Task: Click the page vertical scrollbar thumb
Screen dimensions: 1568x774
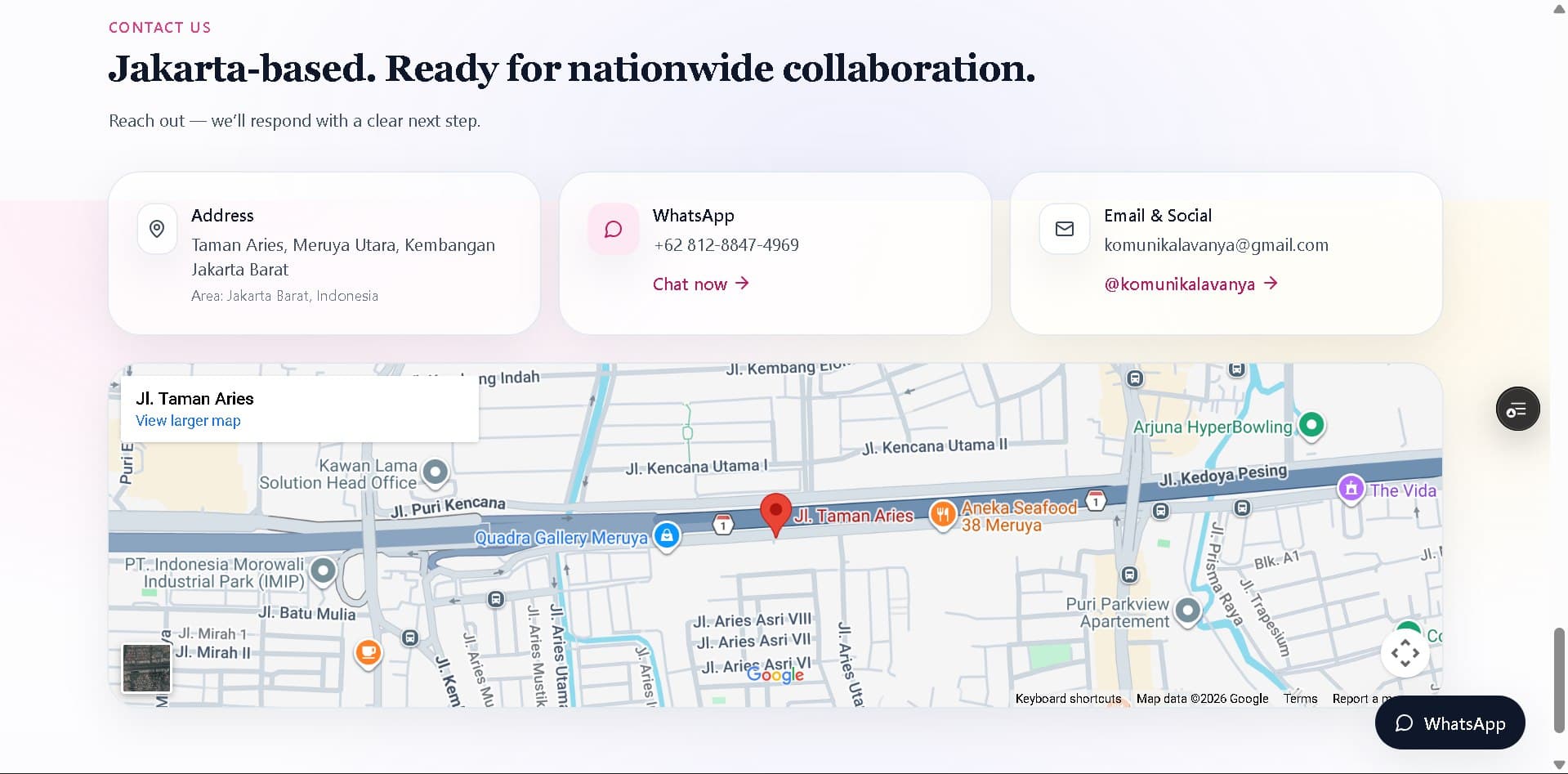Action: point(1559,680)
